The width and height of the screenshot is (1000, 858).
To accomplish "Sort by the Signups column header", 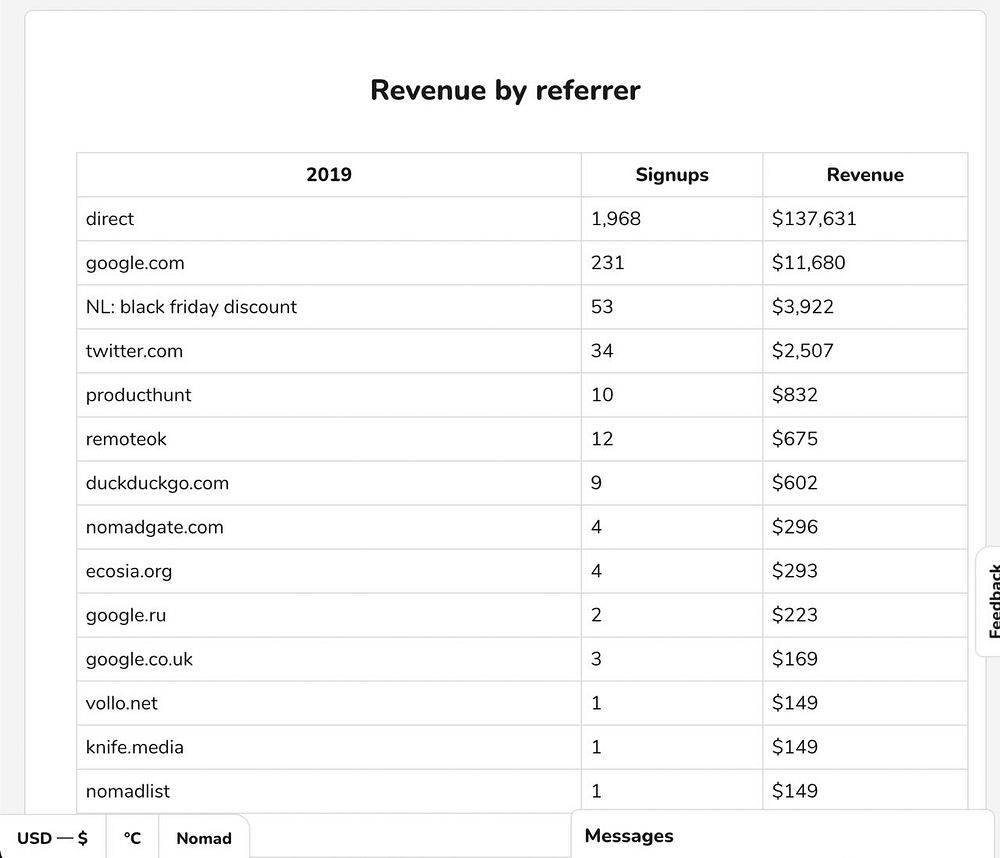I will (672, 175).
